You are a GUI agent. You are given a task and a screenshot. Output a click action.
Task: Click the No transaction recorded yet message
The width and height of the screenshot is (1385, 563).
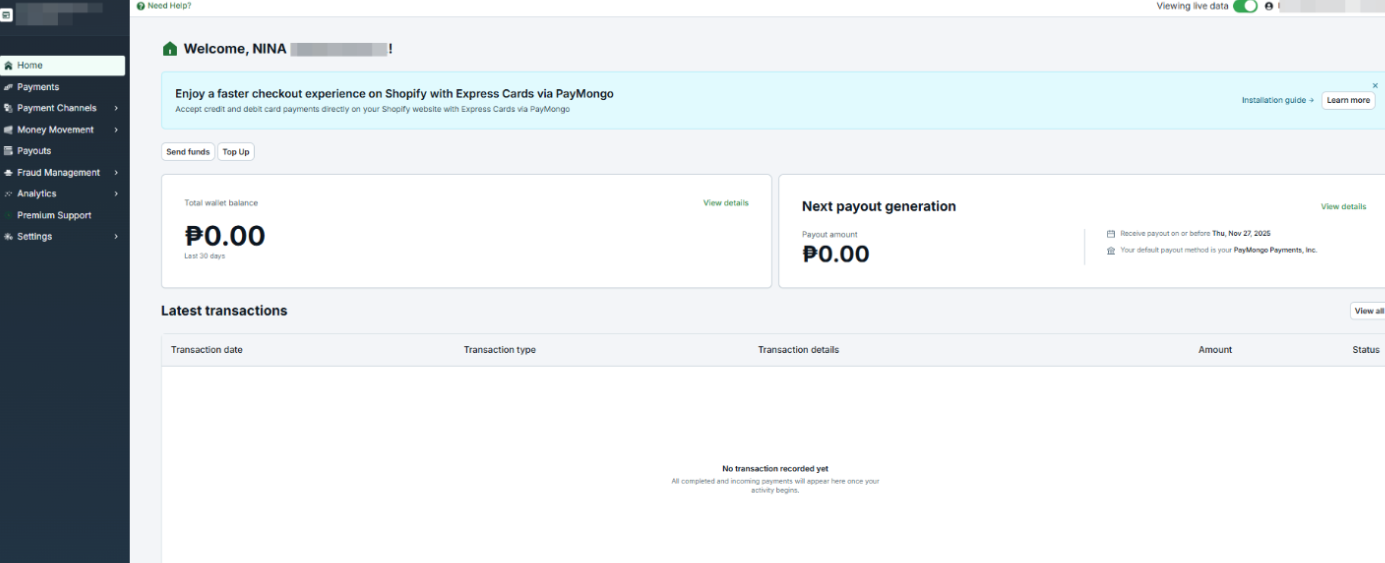775,469
